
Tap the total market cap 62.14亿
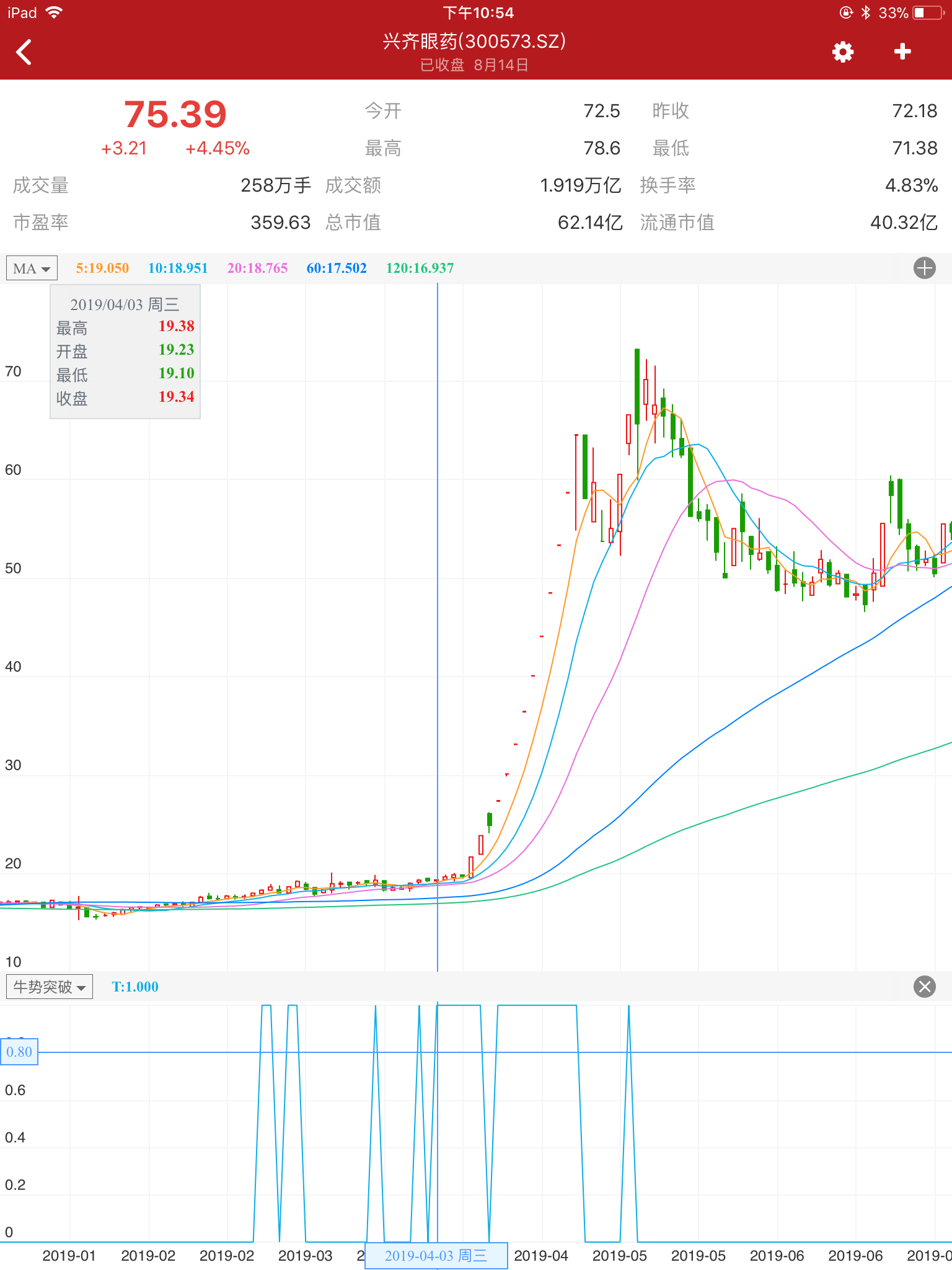(x=590, y=223)
